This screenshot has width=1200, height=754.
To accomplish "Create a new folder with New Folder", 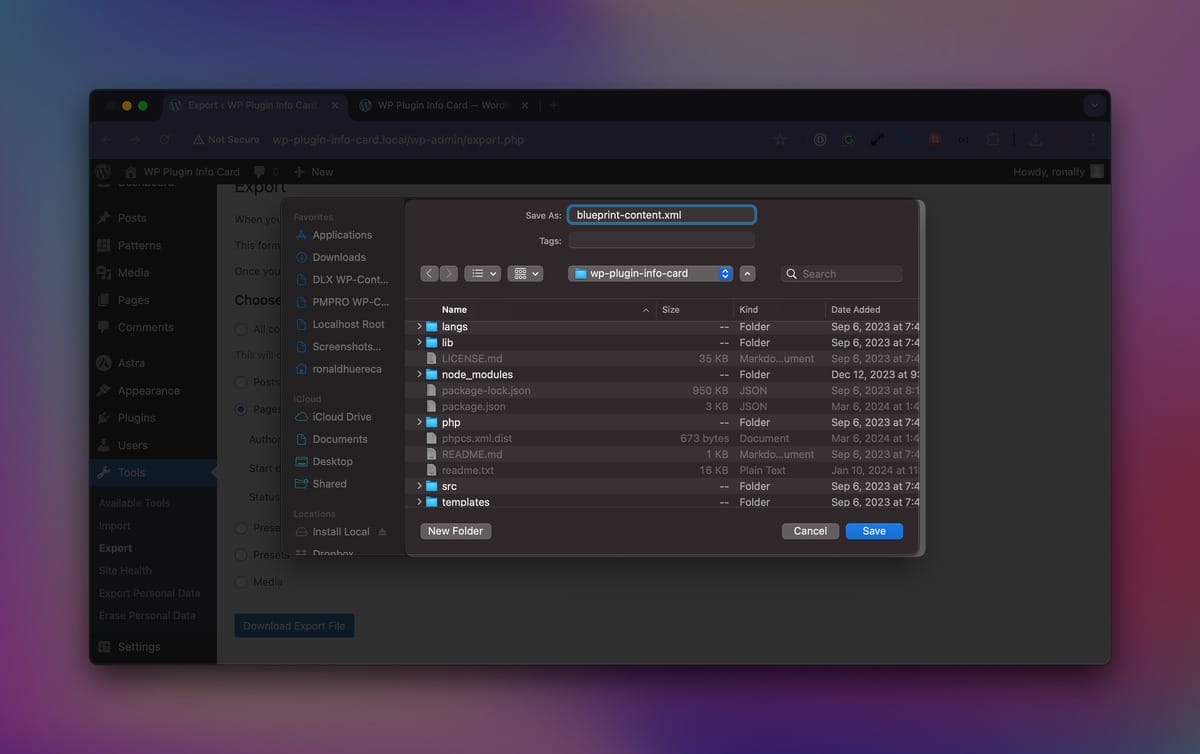I will 455,531.
